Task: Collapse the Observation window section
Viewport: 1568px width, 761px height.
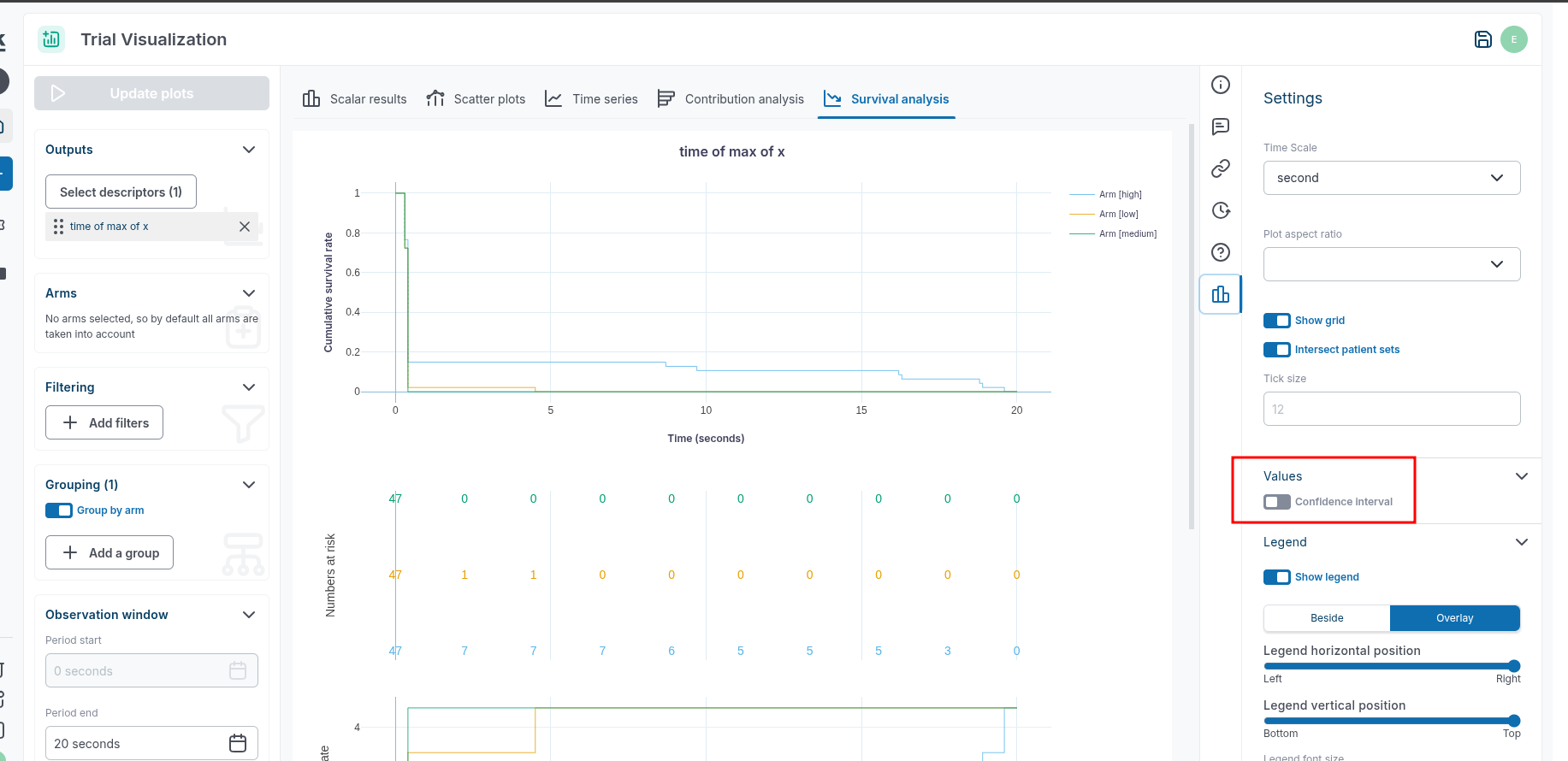Action: pos(249,615)
